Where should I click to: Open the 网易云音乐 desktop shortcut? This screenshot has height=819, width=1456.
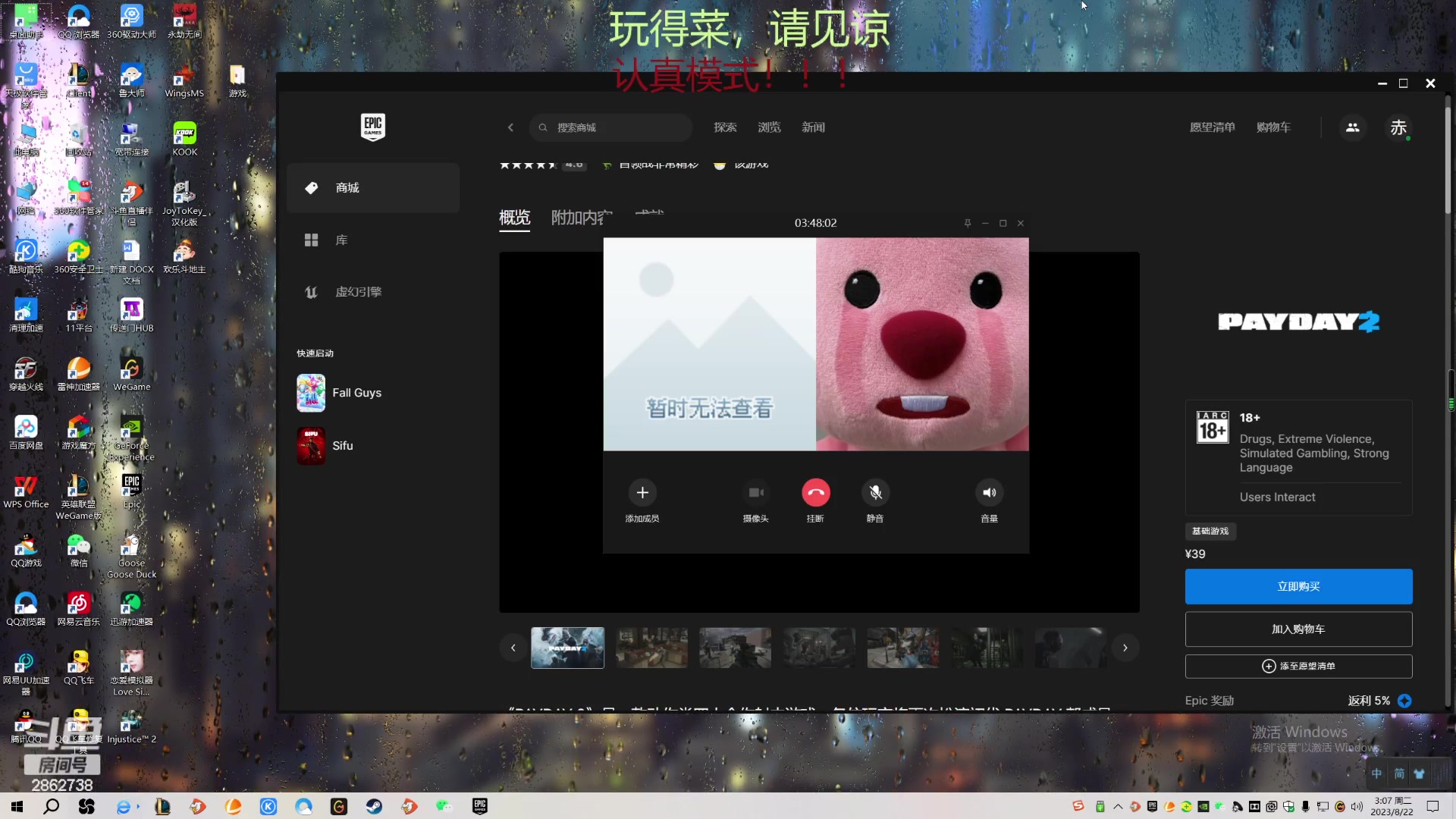78,609
